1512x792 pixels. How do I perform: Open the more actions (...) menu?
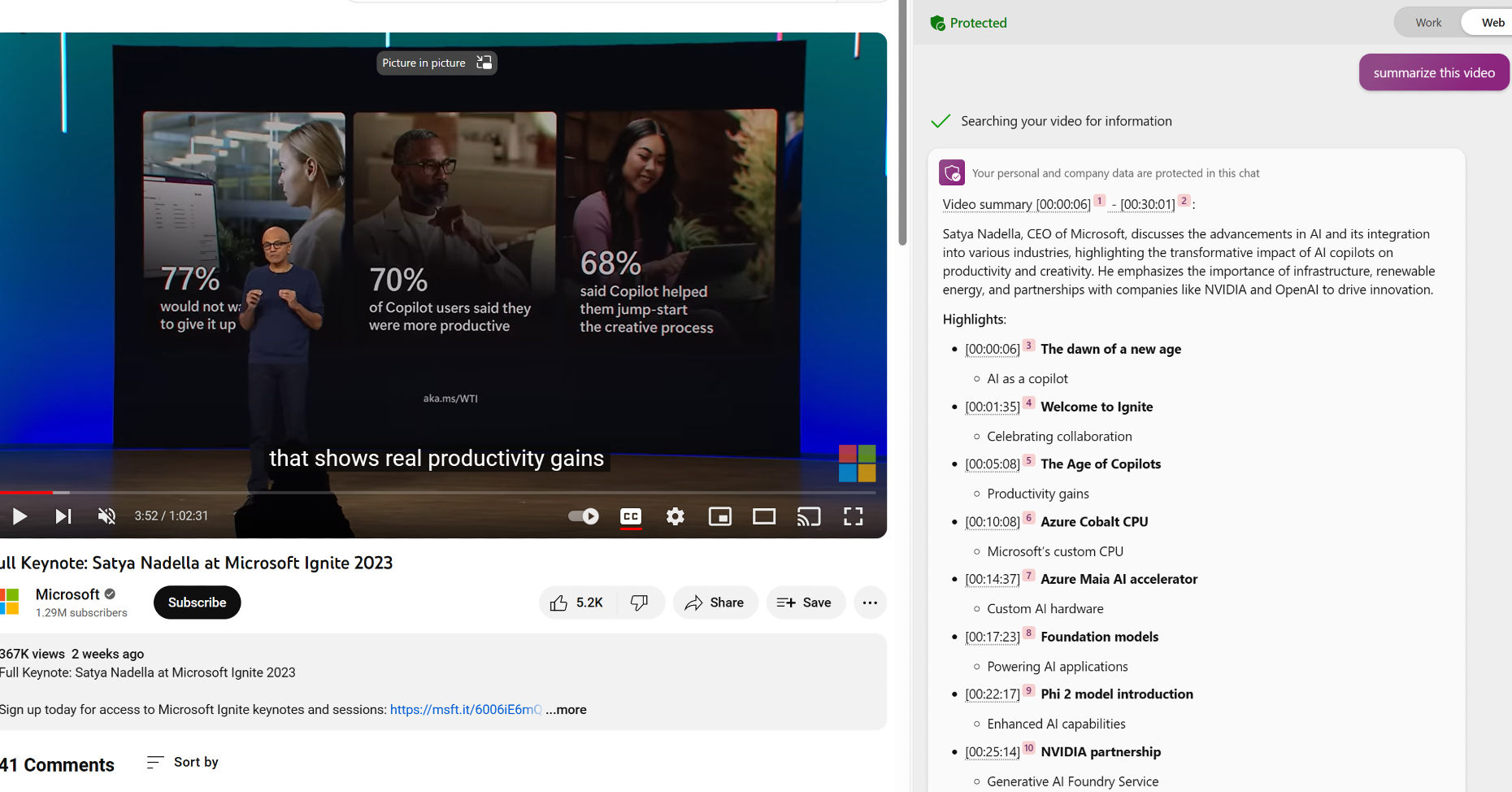coord(870,602)
